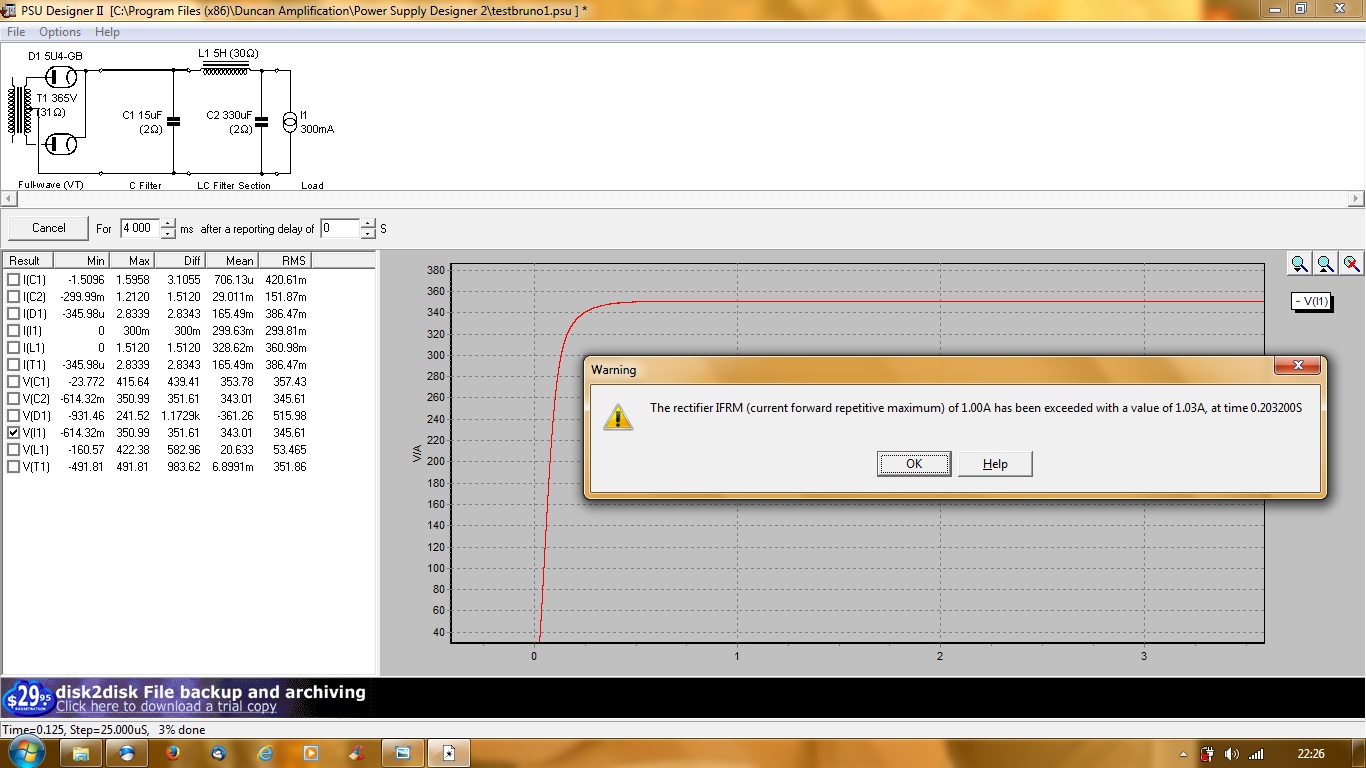The image size is (1366, 768).
Task: Select the I1 300mA current load symbol
Action: (290, 122)
